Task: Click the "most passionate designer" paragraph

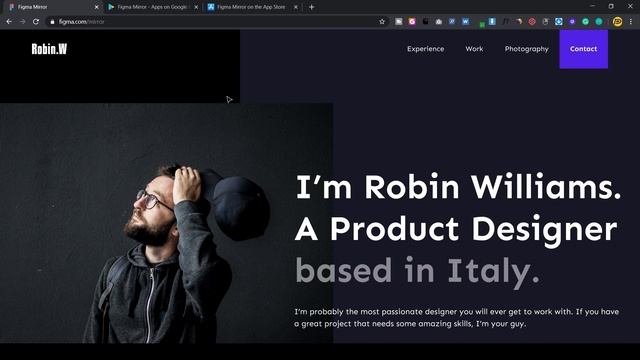Action: point(457,318)
